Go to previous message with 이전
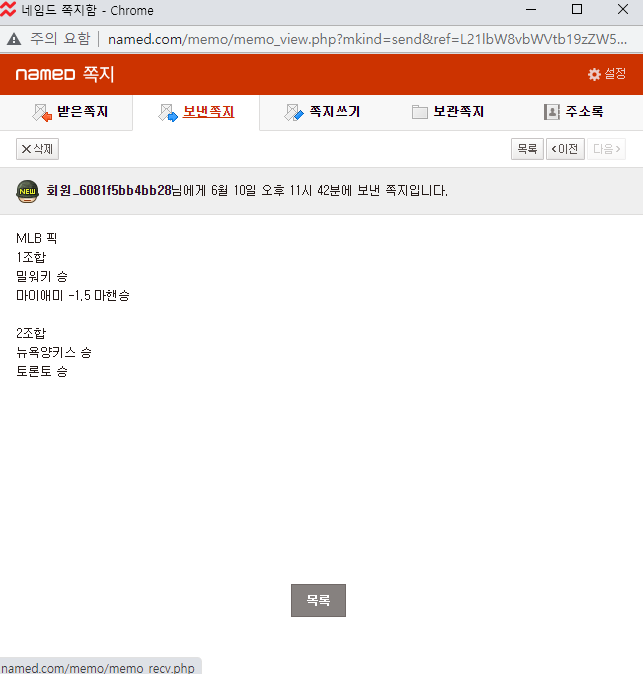 pos(565,149)
